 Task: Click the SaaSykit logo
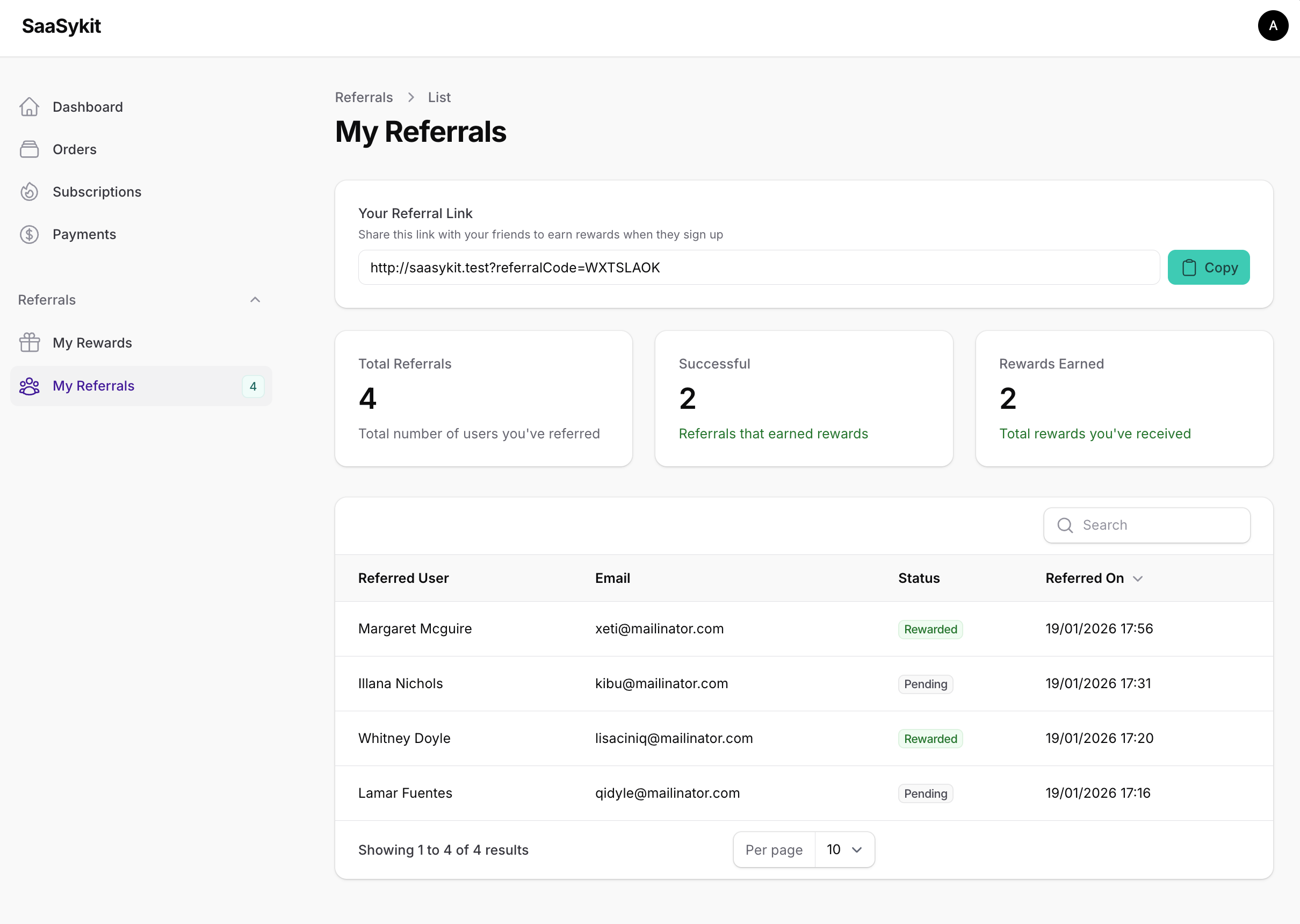pyautogui.click(x=61, y=26)
